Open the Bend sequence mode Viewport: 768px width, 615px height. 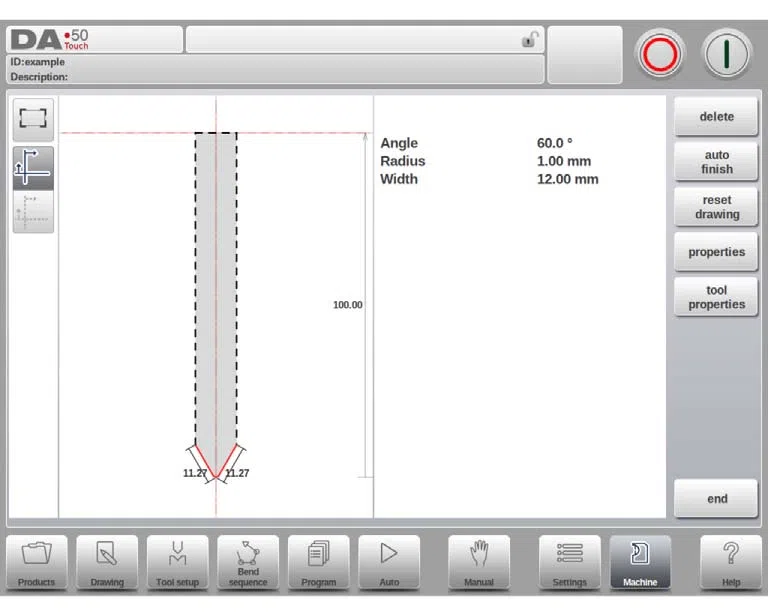[248, 562]
